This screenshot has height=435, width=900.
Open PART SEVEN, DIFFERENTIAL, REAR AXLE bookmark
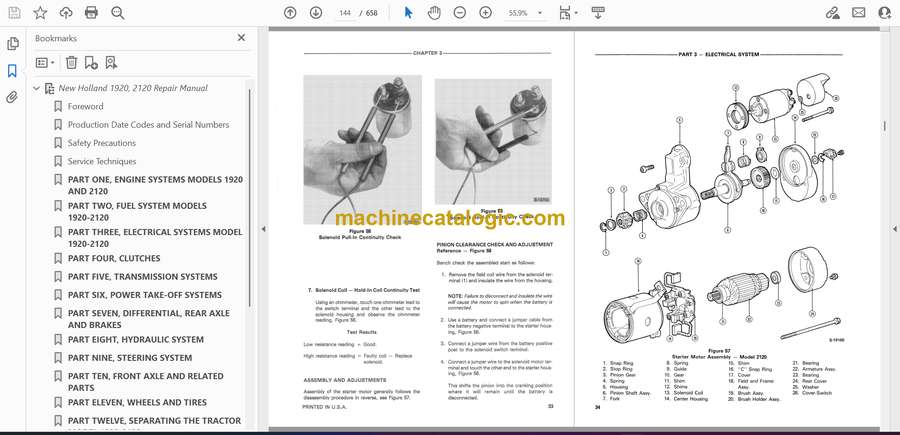click(x=149, y=319)
